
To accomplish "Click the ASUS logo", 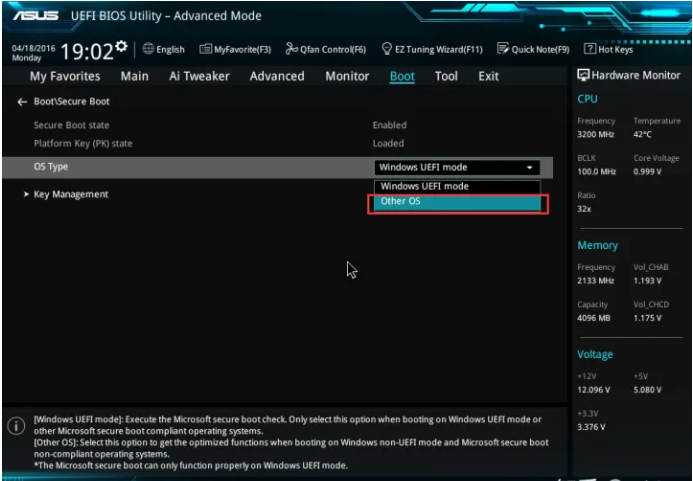I will click(x=35, y=16).
